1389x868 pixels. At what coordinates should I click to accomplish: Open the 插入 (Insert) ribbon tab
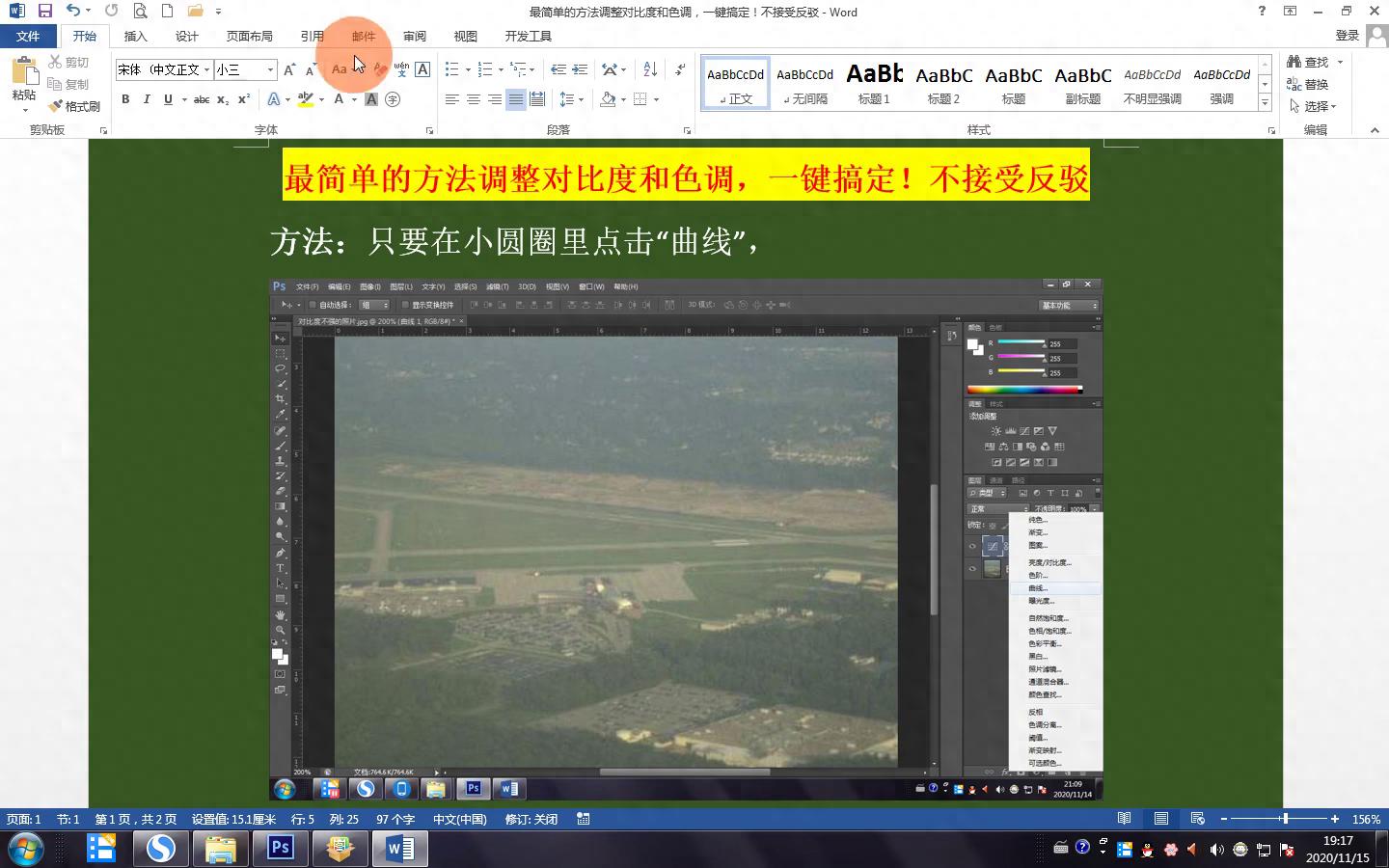point(136,36)
